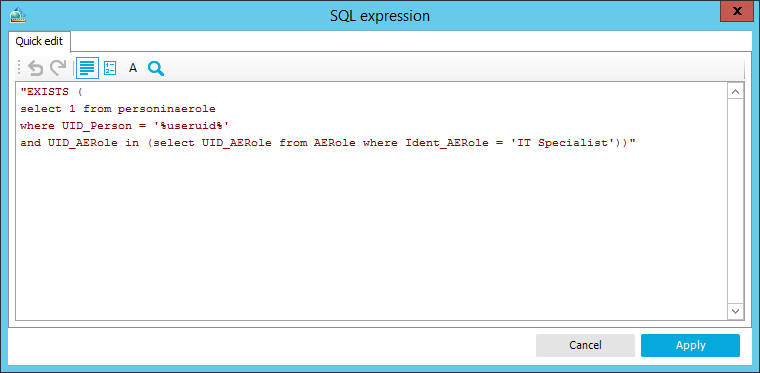Close the SQL expression dialog
The height and width of the screenshot is (373, 760).
(x=737, y=12)
